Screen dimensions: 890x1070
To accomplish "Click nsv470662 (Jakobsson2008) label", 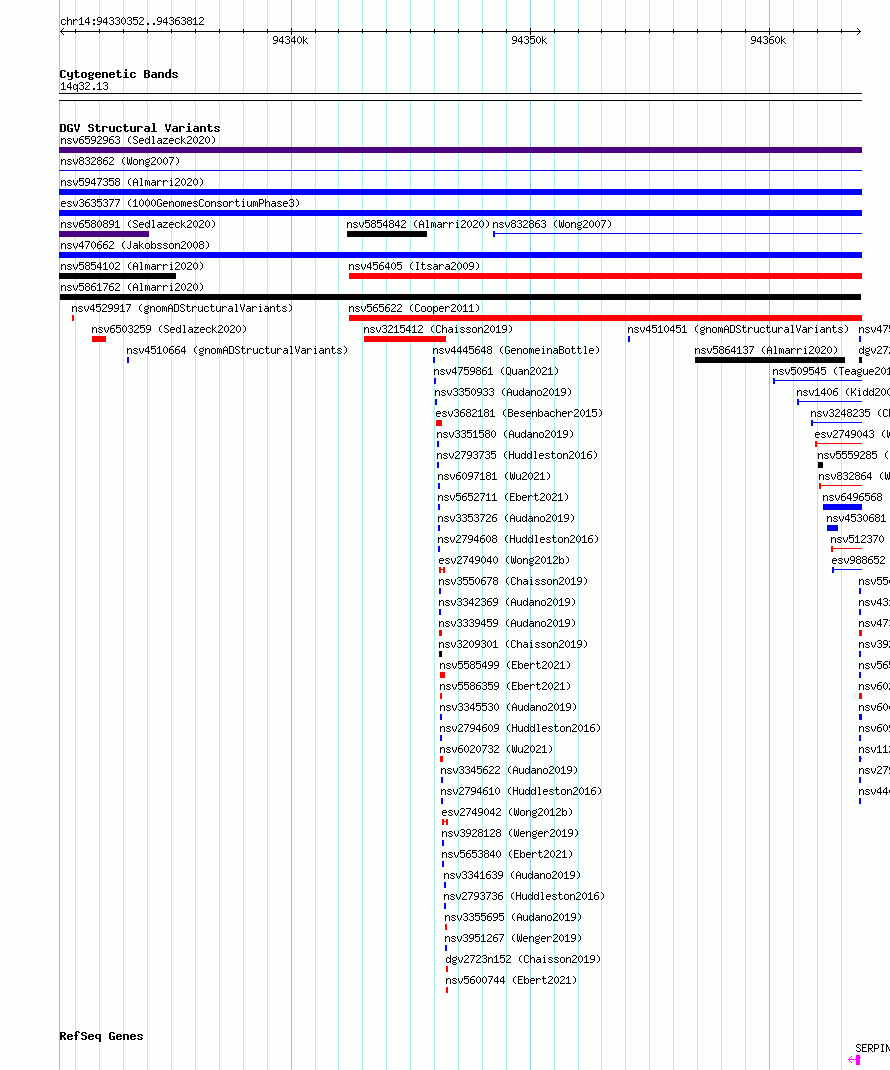I will [x=135, y=245].
